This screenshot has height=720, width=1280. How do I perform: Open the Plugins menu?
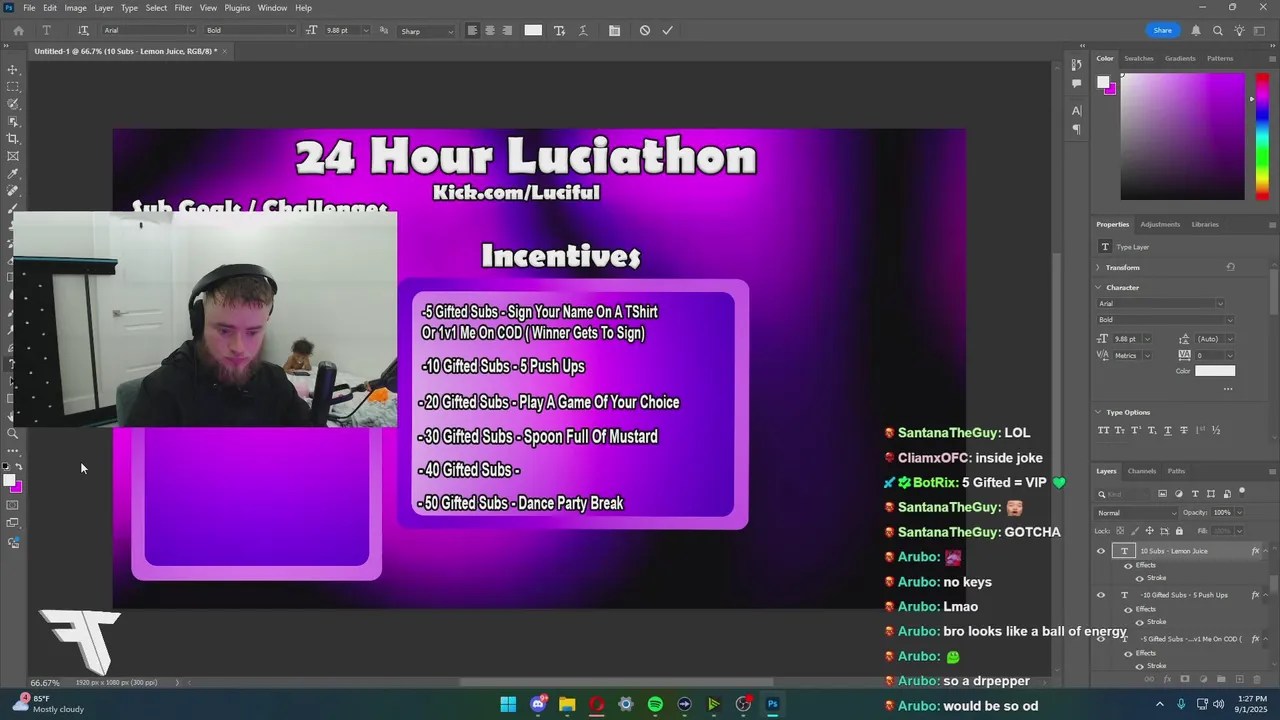pos(237,8)
